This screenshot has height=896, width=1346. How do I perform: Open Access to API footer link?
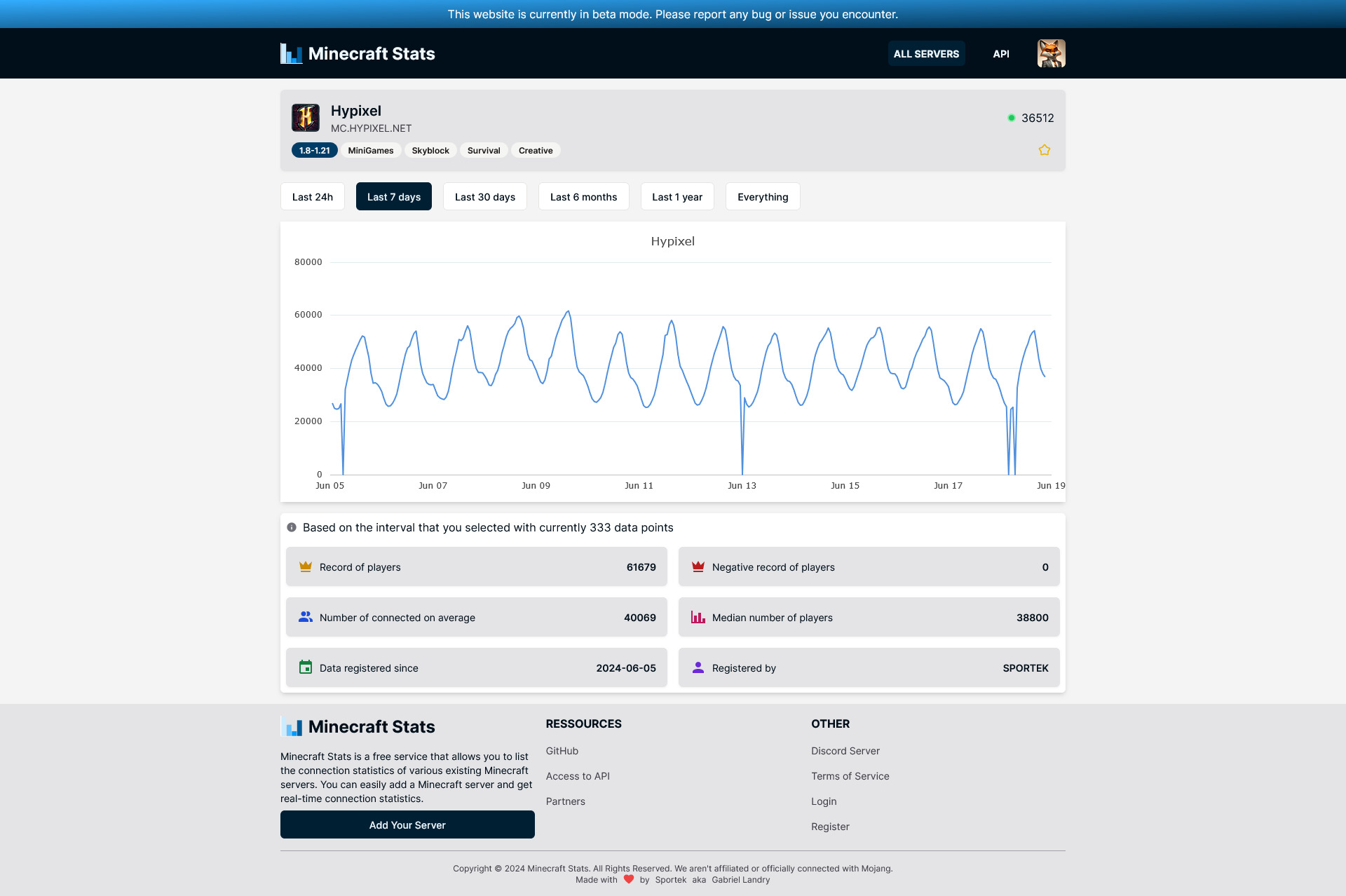tap(578, 776)
